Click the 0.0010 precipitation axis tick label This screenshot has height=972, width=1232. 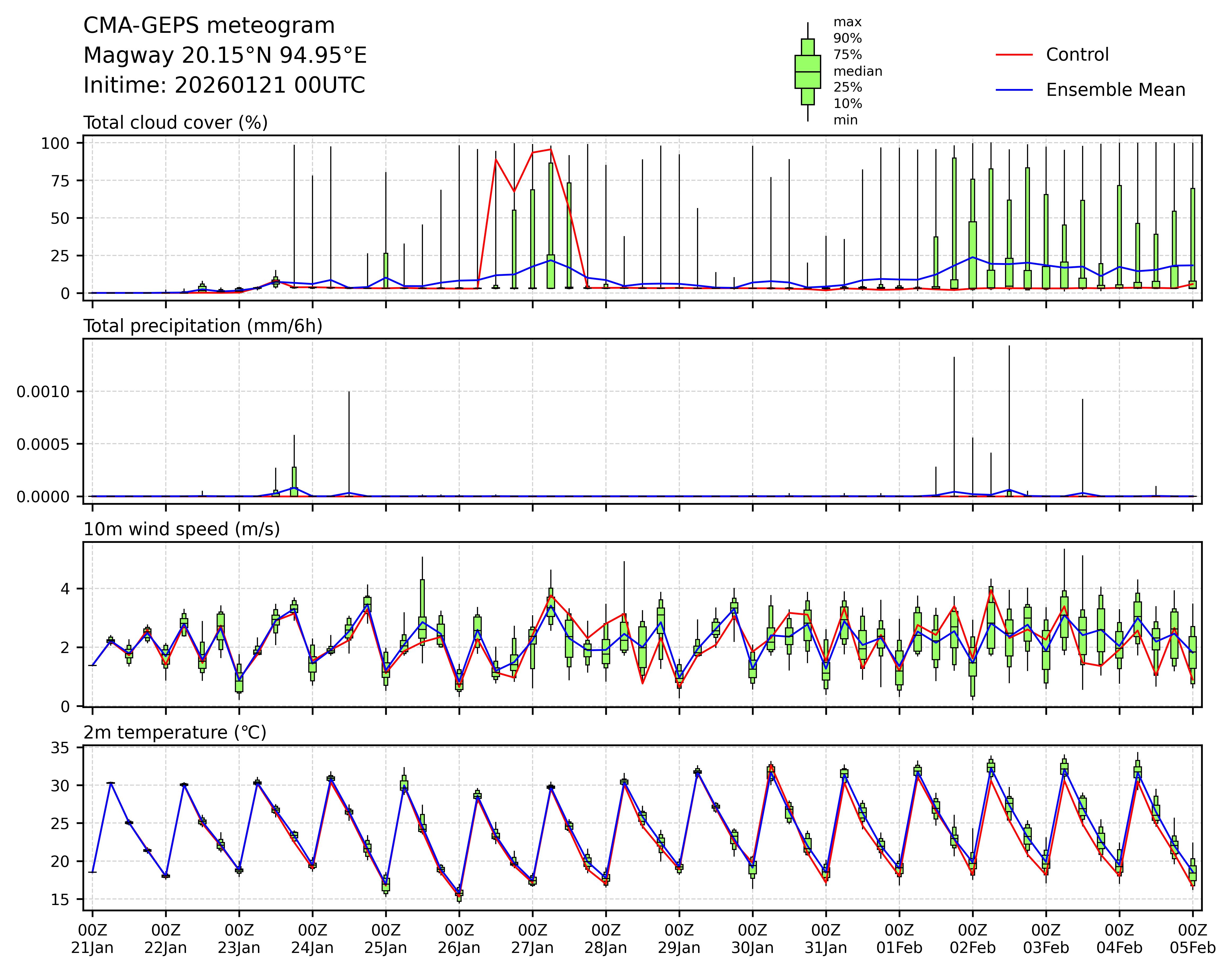pyautogui.click(x=43, y=391)
